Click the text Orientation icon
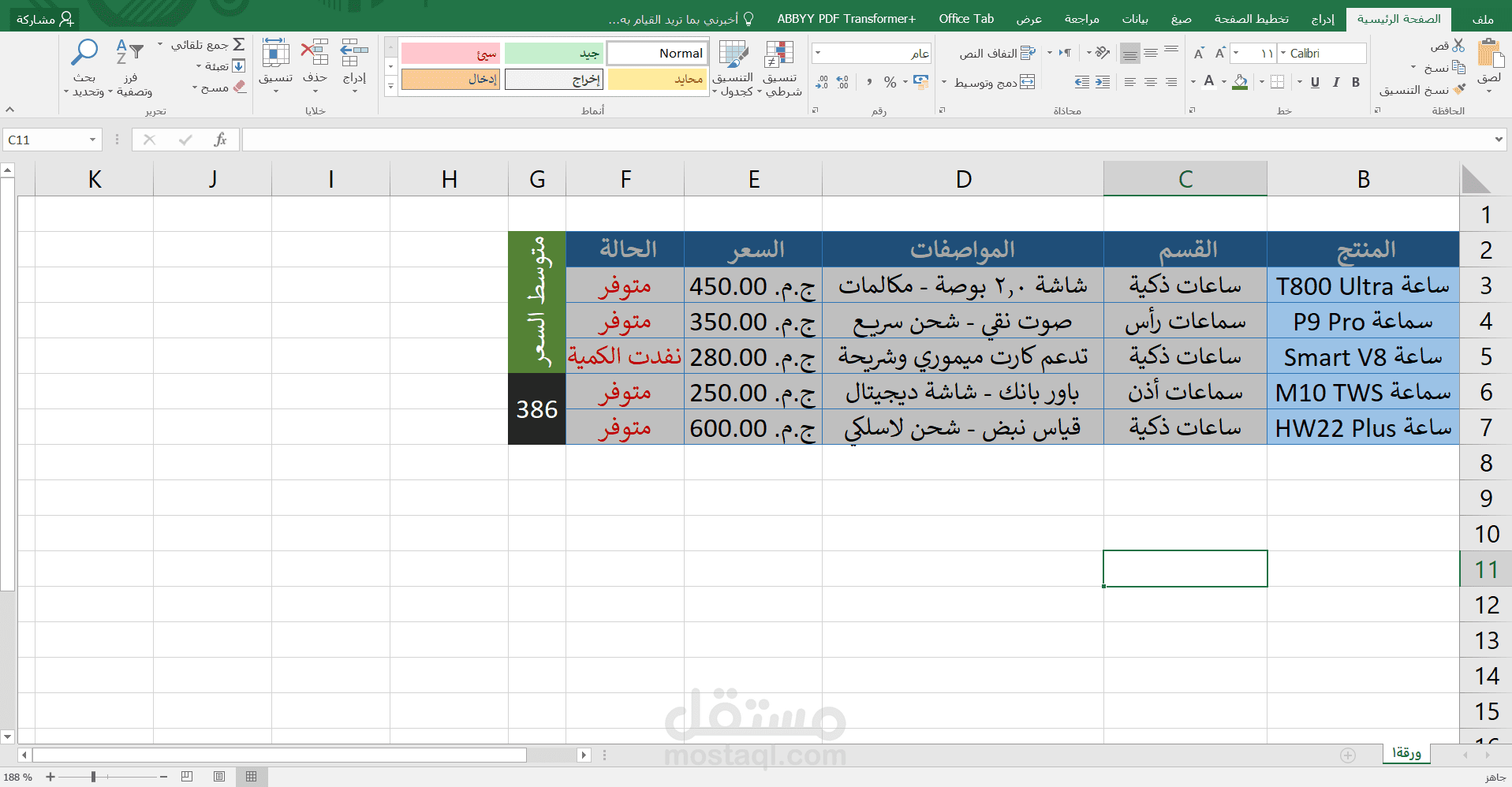The height and width of the screenshot is (787, 1512). 1103,53
